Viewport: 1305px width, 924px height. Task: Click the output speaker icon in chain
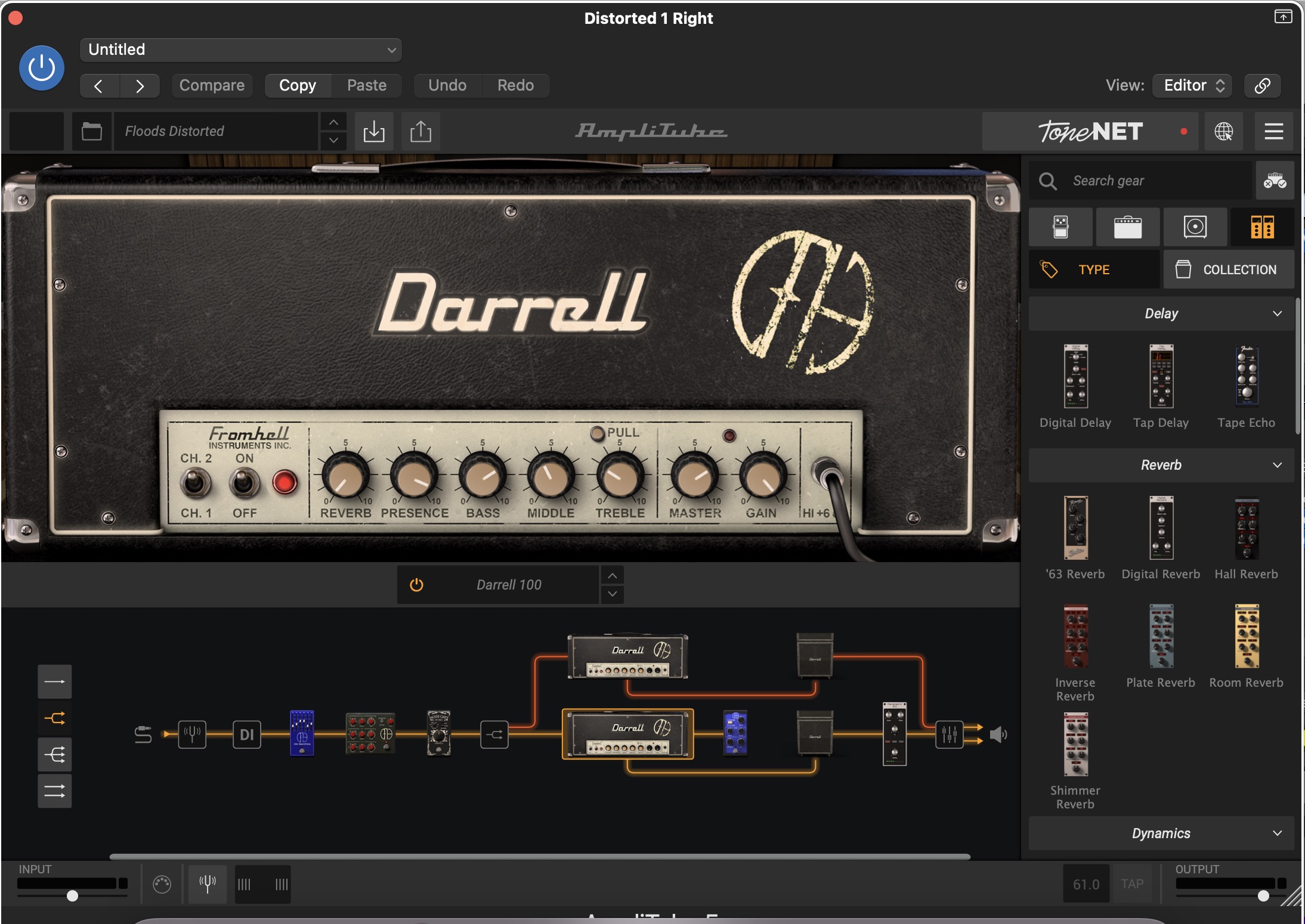(x=998, y=734)
